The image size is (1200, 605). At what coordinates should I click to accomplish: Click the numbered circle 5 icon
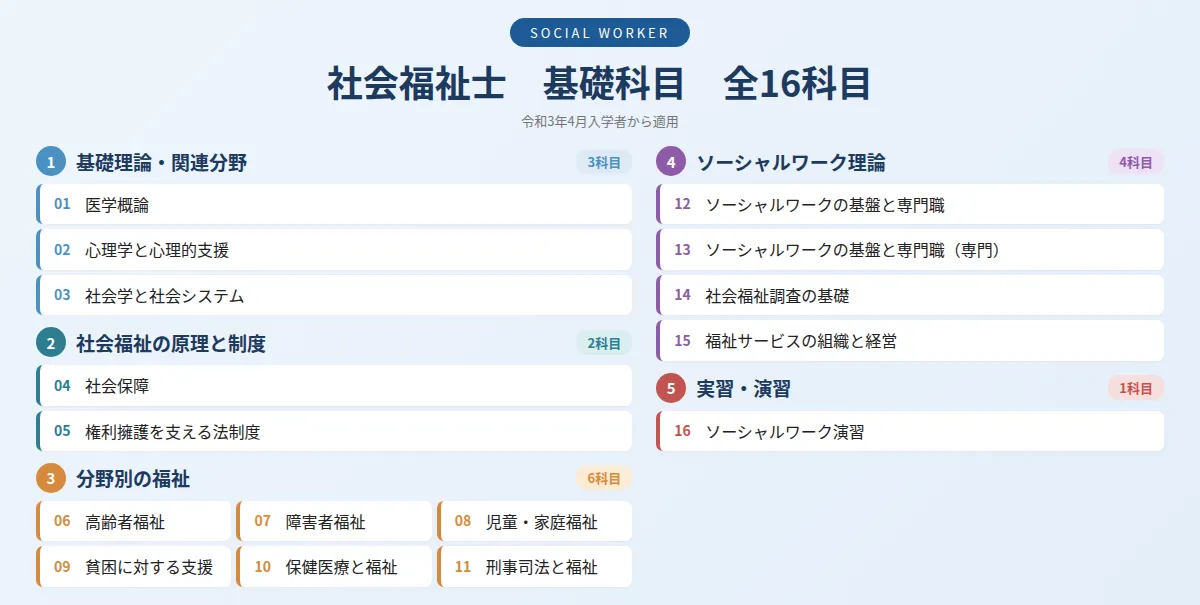click(671, 388)
